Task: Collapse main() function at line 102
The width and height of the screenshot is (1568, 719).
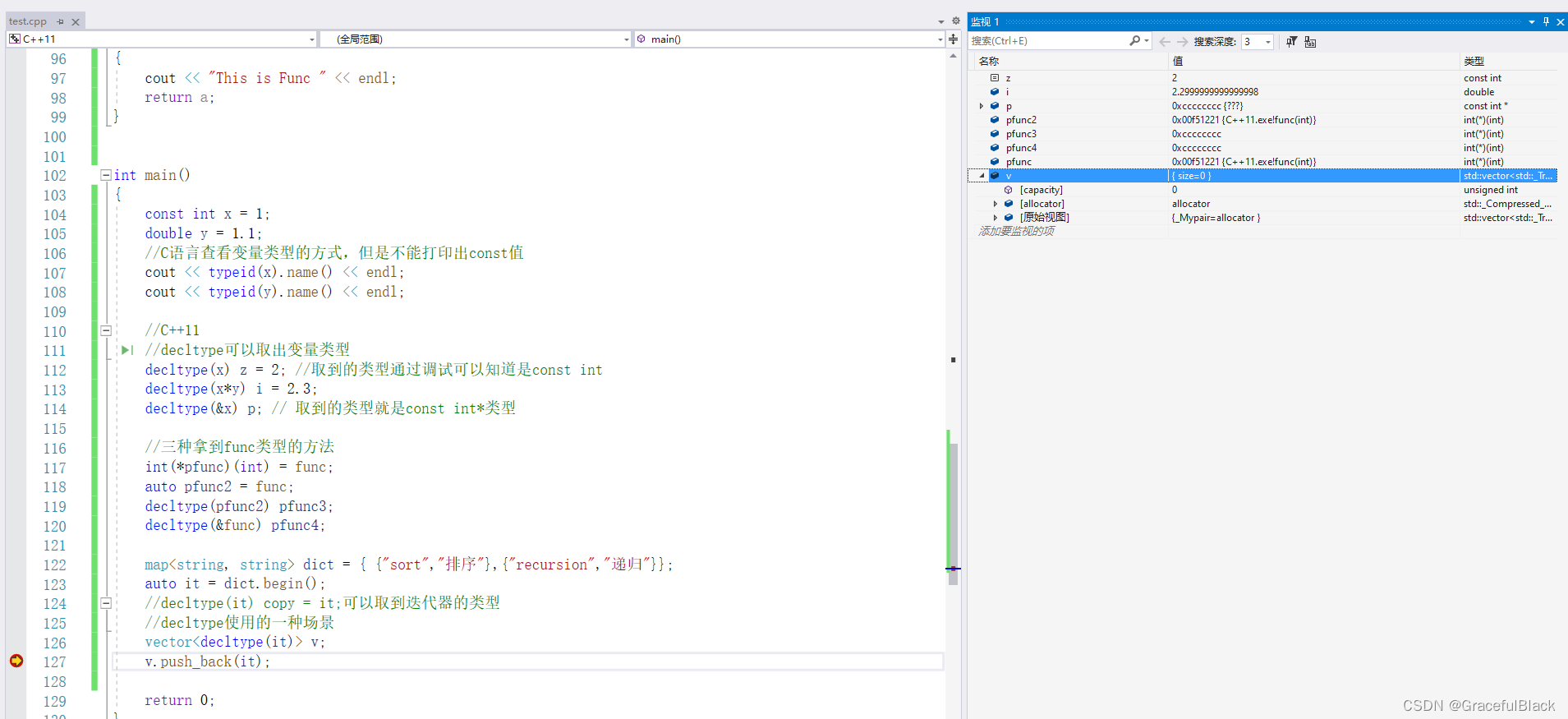Action: point(106,175)
